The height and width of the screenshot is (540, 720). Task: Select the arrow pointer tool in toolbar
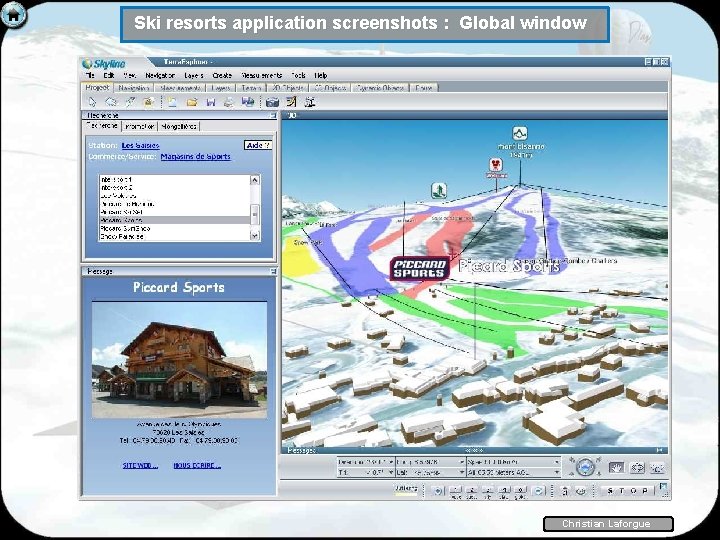(92, 102)
